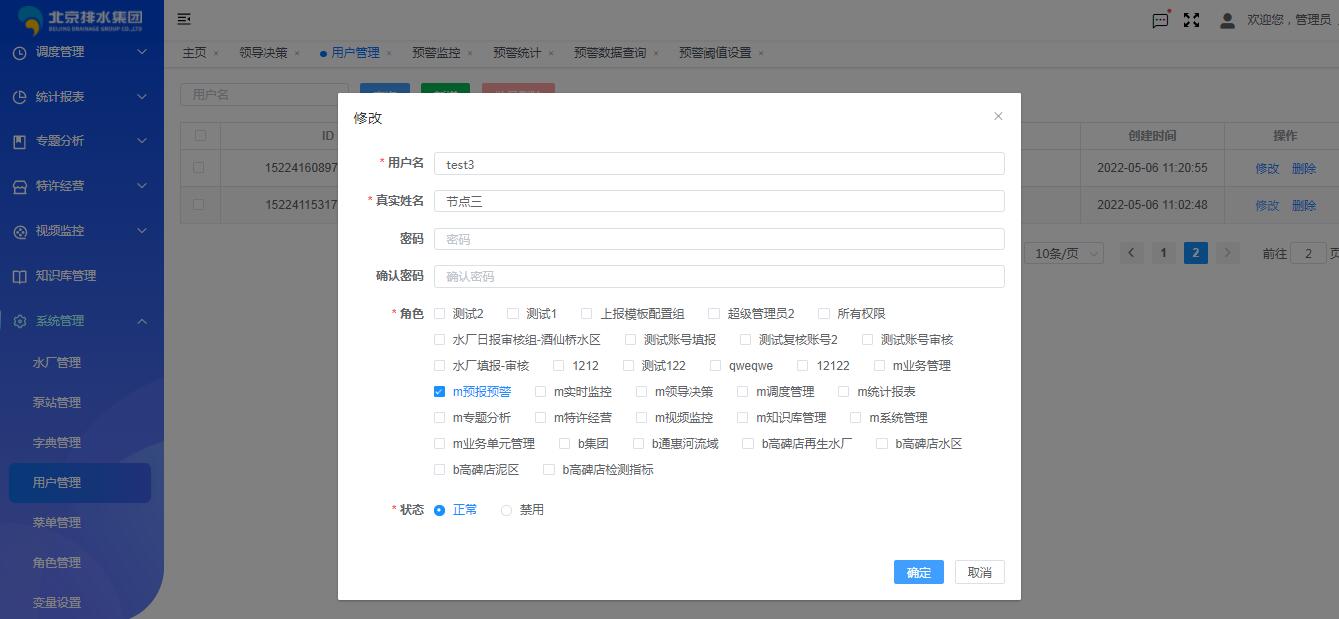
Task: Click the 知识库管理 book icon
Action: click(20, 276)
